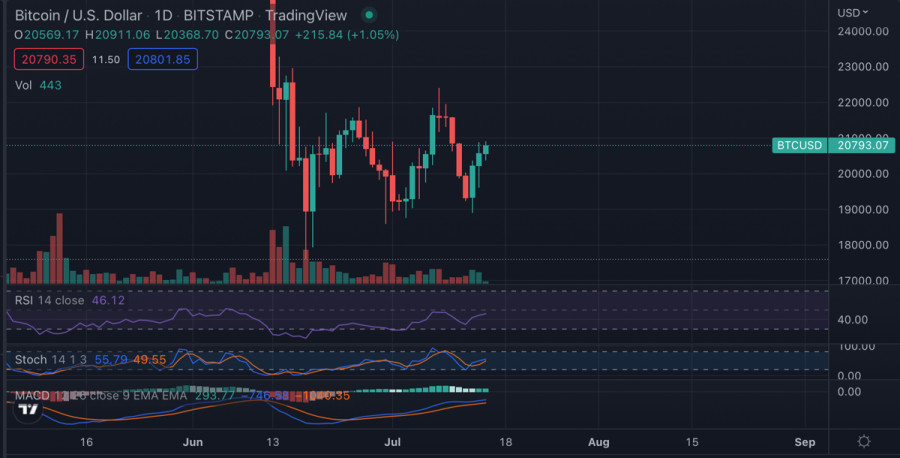Click the MACD histogram value 293.77
The height and width of the screenshot is (458, 900).
point(215,395)
